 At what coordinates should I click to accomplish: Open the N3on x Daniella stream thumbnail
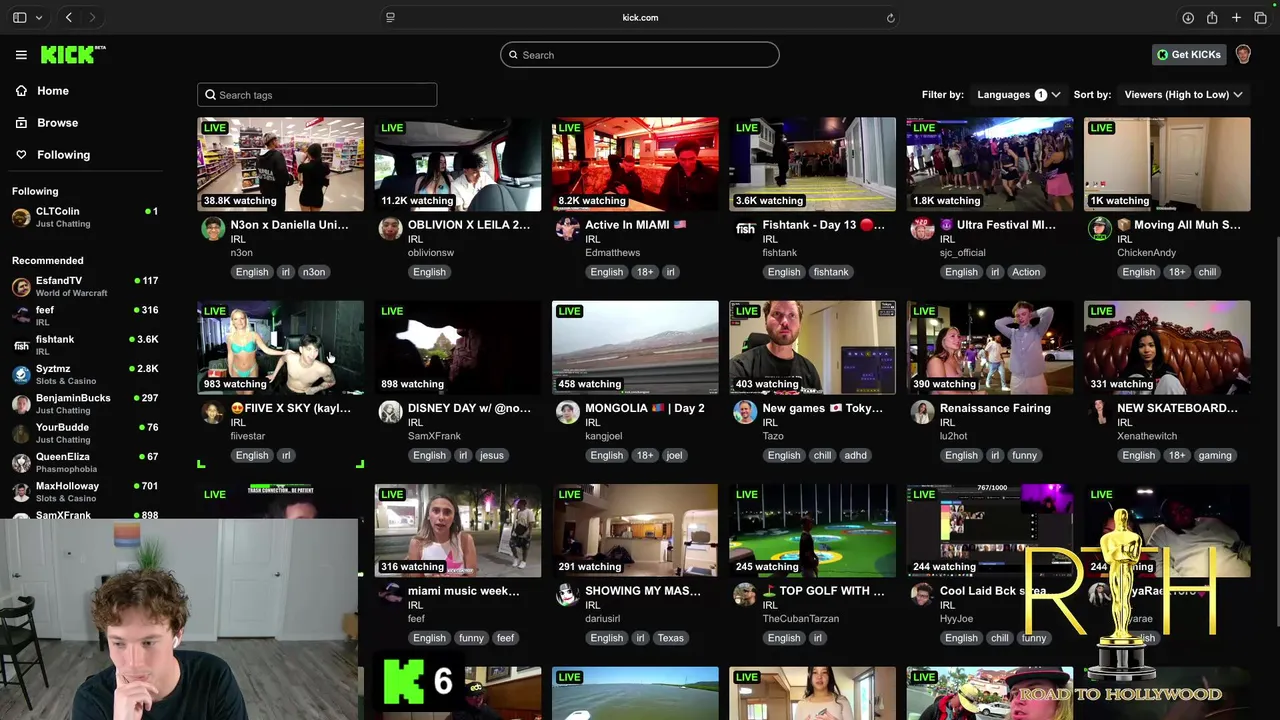click(x=280, y=164)
